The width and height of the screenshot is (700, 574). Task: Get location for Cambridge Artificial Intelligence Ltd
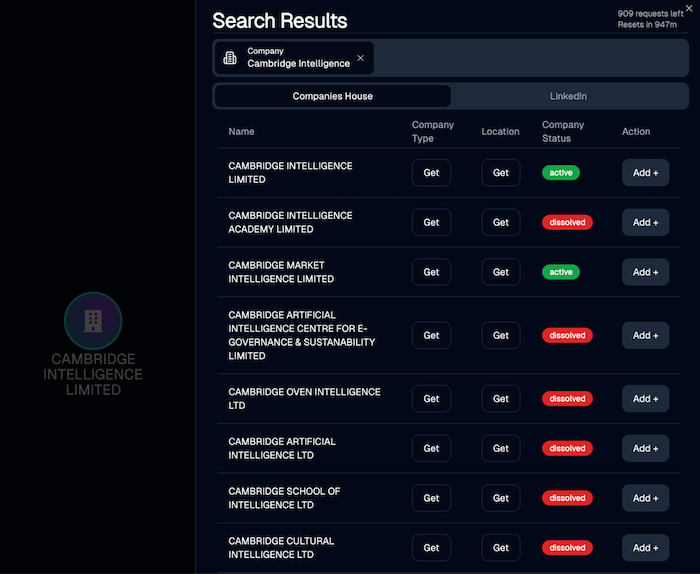[x=500, y=448]
